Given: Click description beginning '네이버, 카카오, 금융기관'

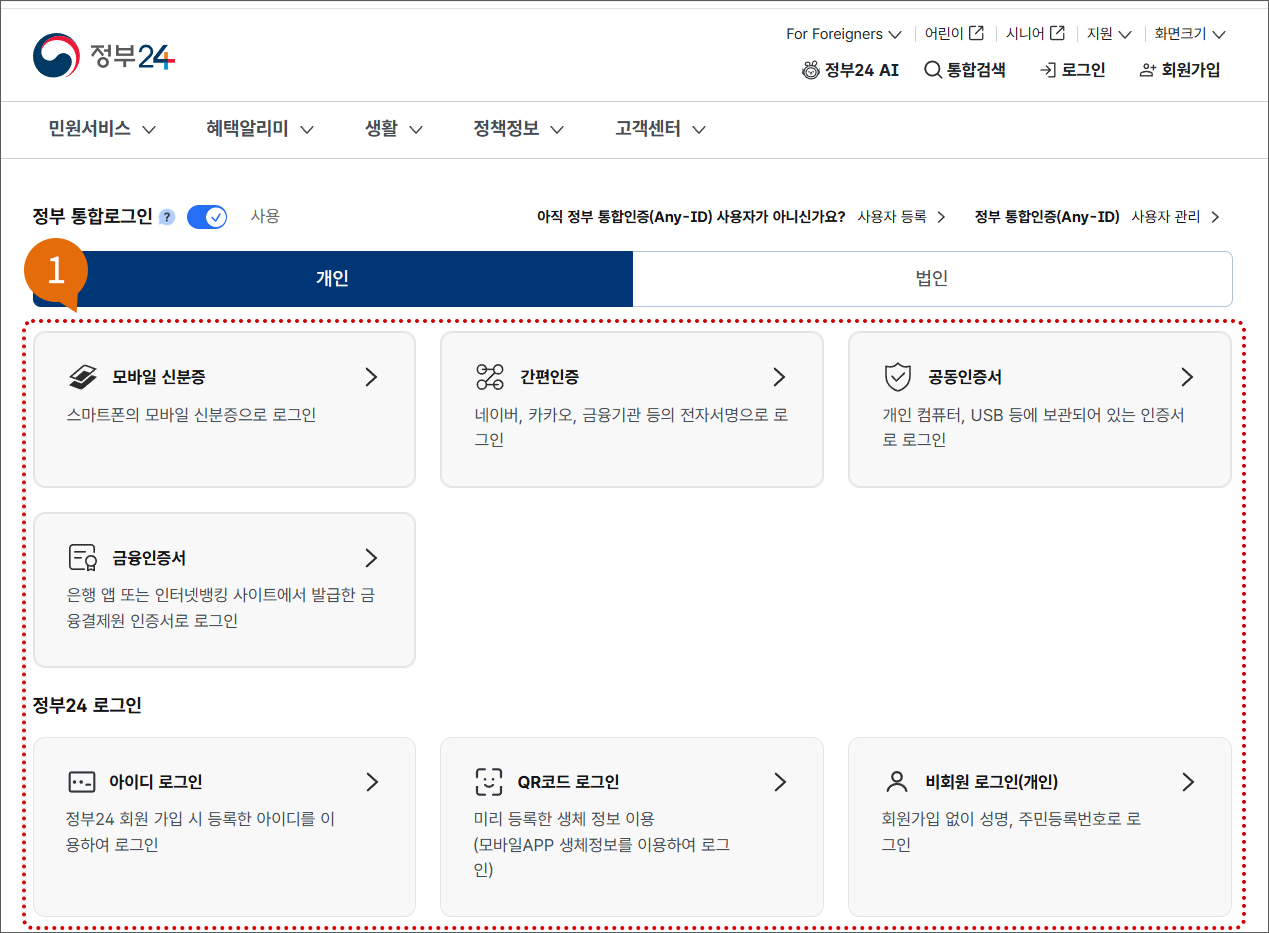Looking at the screenshot, I should [631, 427].
